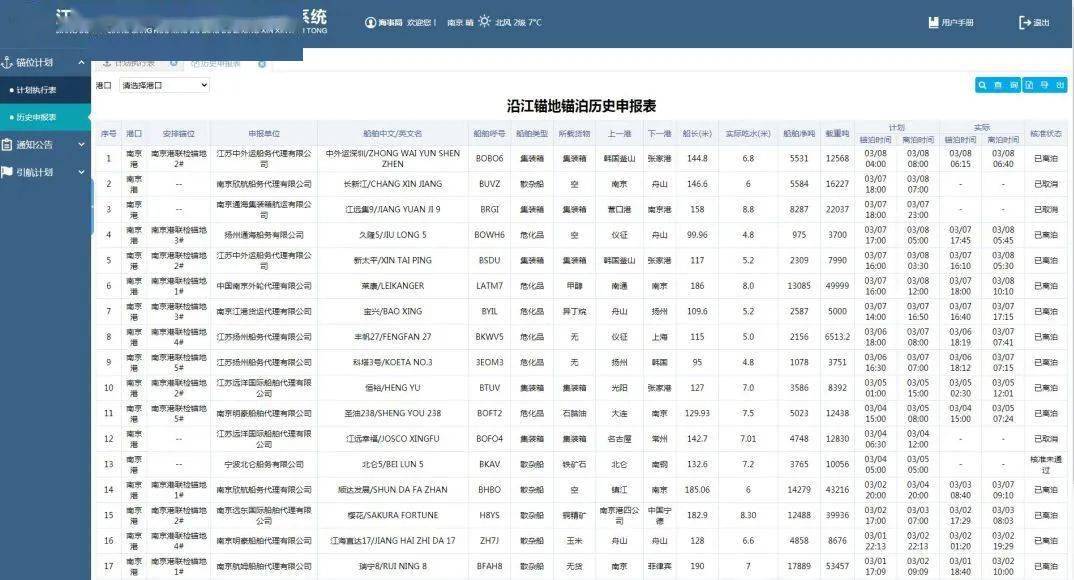
Task: Click the anchor icon on 计划执行表 tab
Action: [107, 62]
